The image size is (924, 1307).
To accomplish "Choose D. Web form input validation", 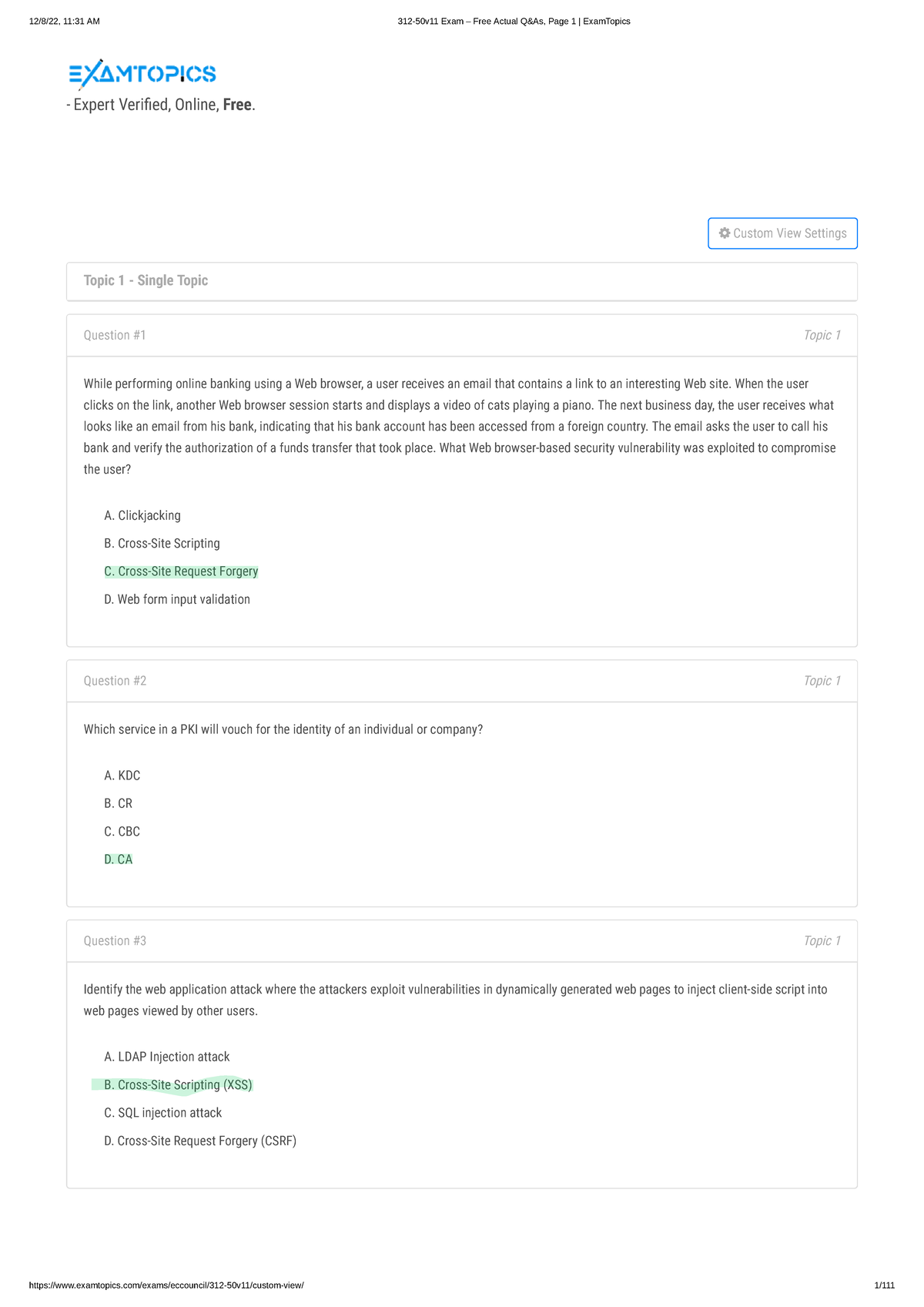I will (x=177, y=599).
